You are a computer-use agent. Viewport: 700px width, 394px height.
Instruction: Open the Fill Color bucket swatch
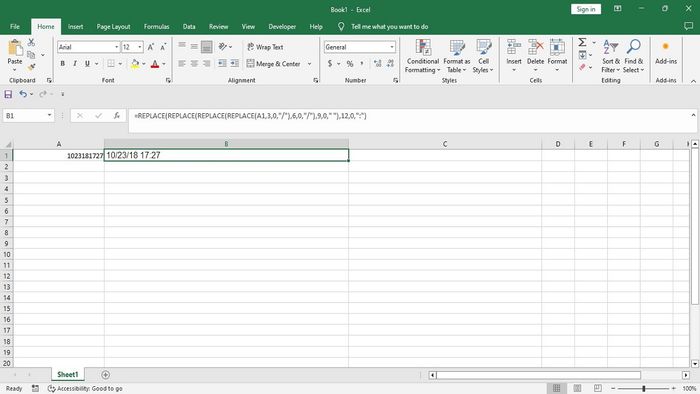(135, 64)
